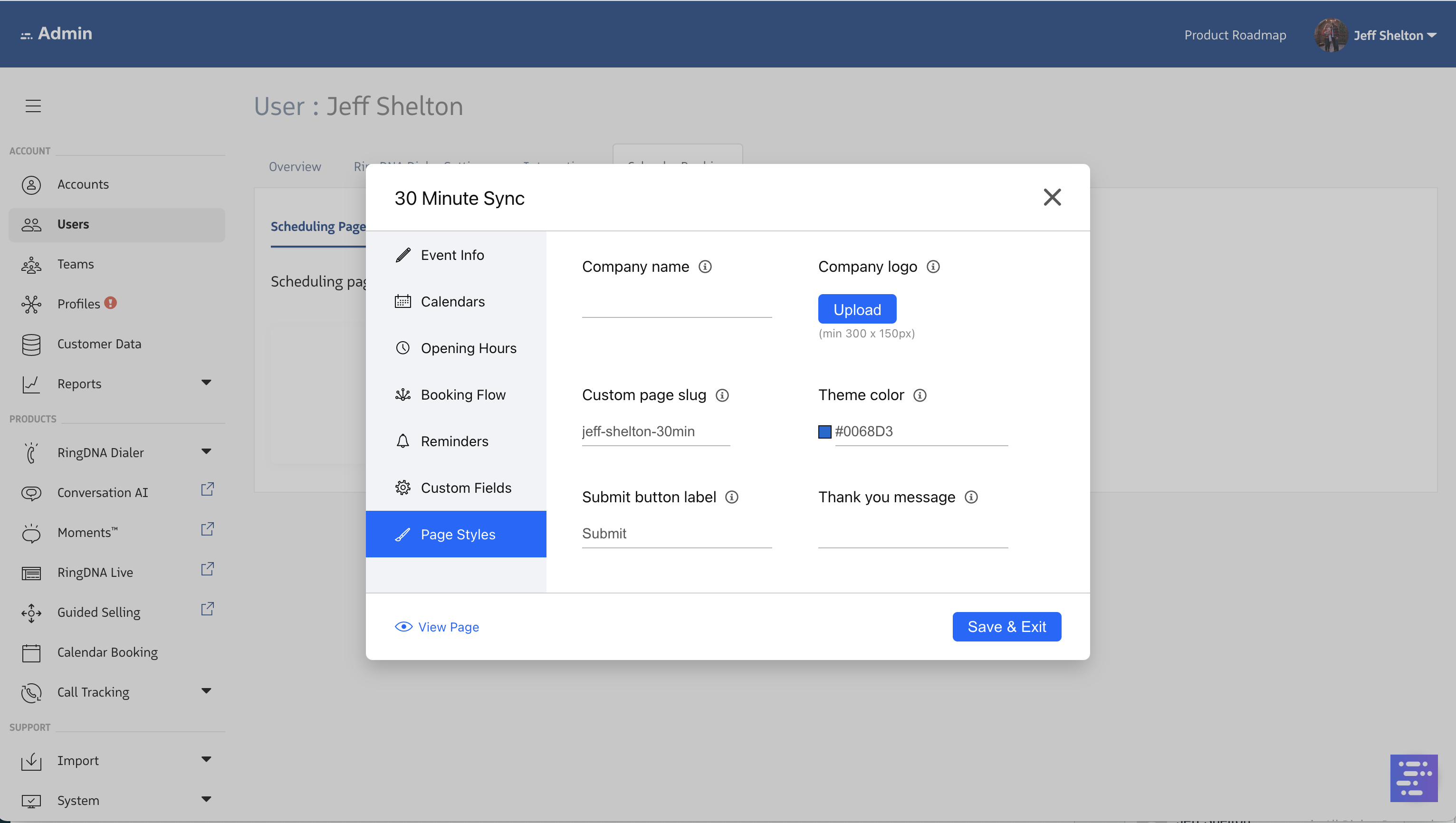Click the blue theme color swatch
Image resolution: width=1456 pixels, height=823 pixels.
[824, 432]
